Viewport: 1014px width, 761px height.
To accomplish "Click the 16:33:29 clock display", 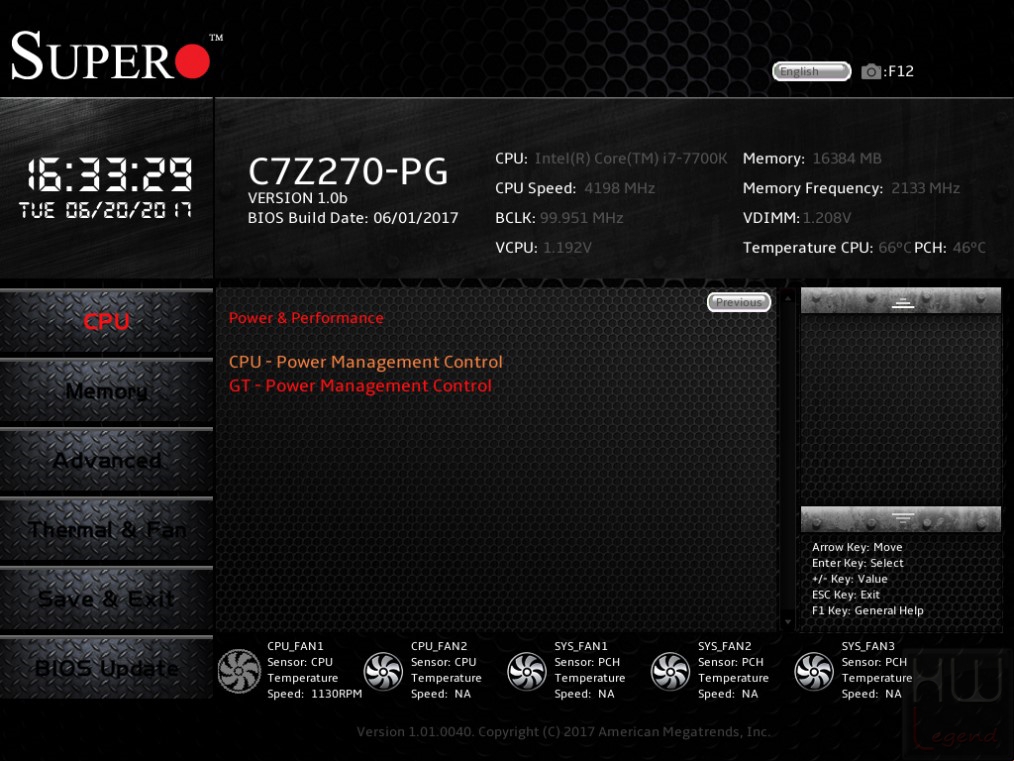I will 109,175.
